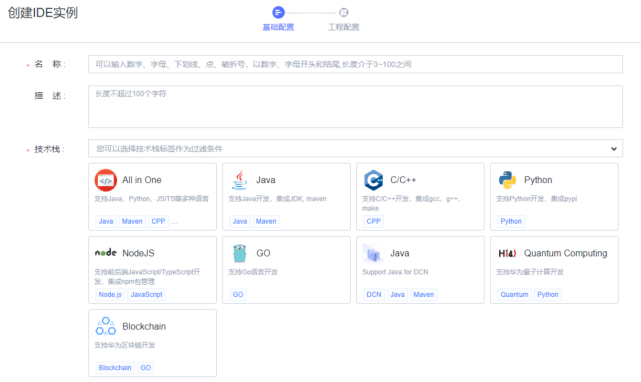
Task: Click the 支持Go语言开发 description
Action: click(253, 272)
